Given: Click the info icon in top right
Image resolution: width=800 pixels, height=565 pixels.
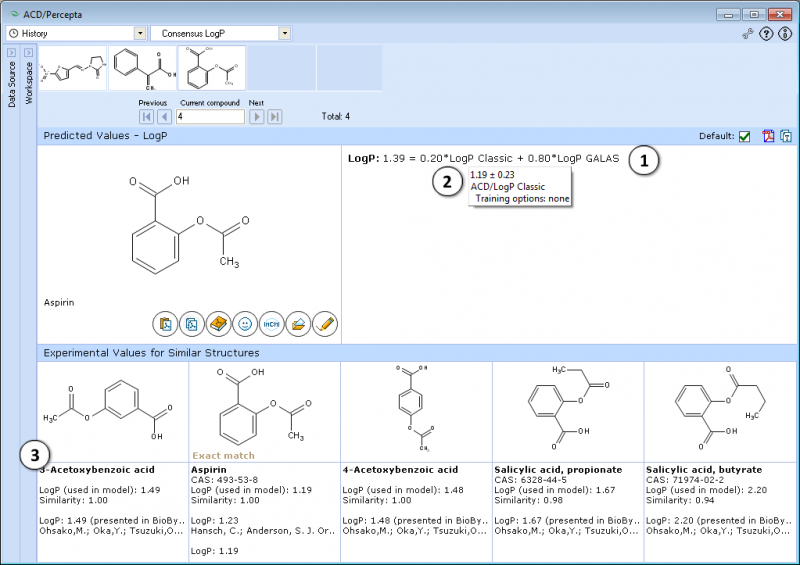Looking at the screenshot, I should click(x=785, y=34).
